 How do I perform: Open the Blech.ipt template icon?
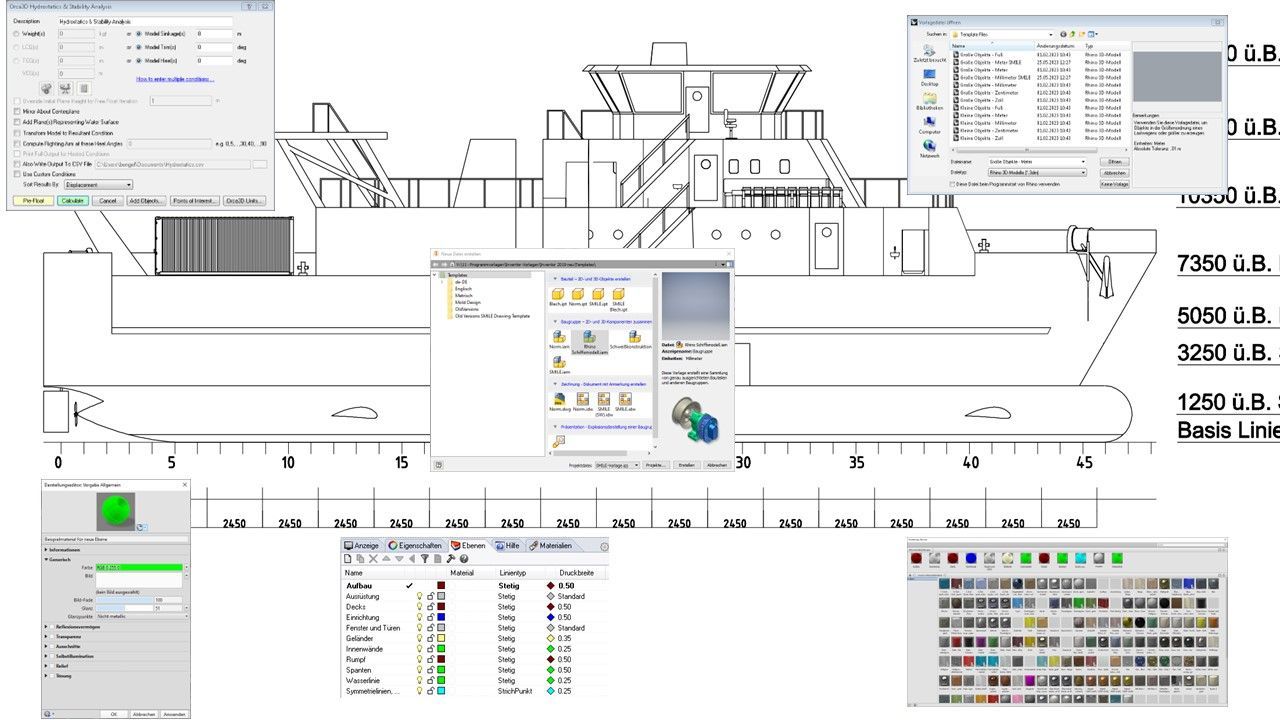click(x=558, y=296)
